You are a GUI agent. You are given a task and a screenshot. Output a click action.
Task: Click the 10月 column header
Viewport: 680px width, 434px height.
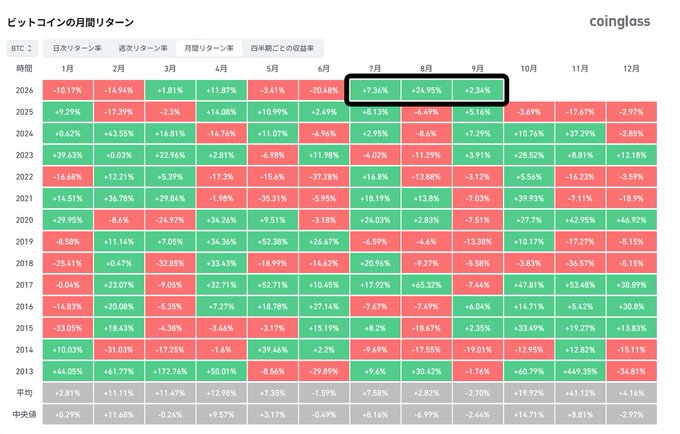pyautogui.click(x=529, y=69)
